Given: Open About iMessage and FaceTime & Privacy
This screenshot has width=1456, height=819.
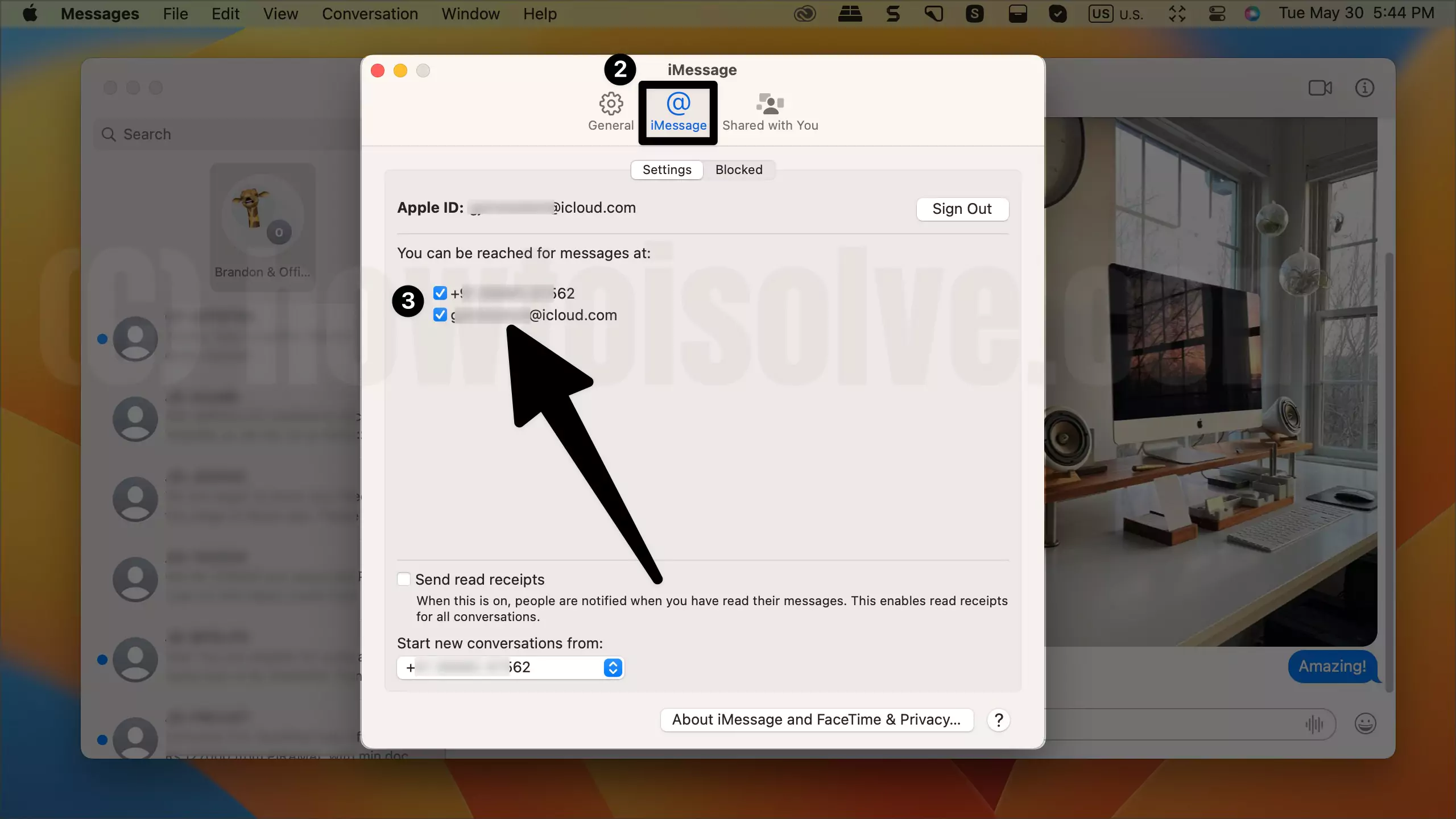Looking at the screenshot, I should pyautogui.click(x=816, y=719).
